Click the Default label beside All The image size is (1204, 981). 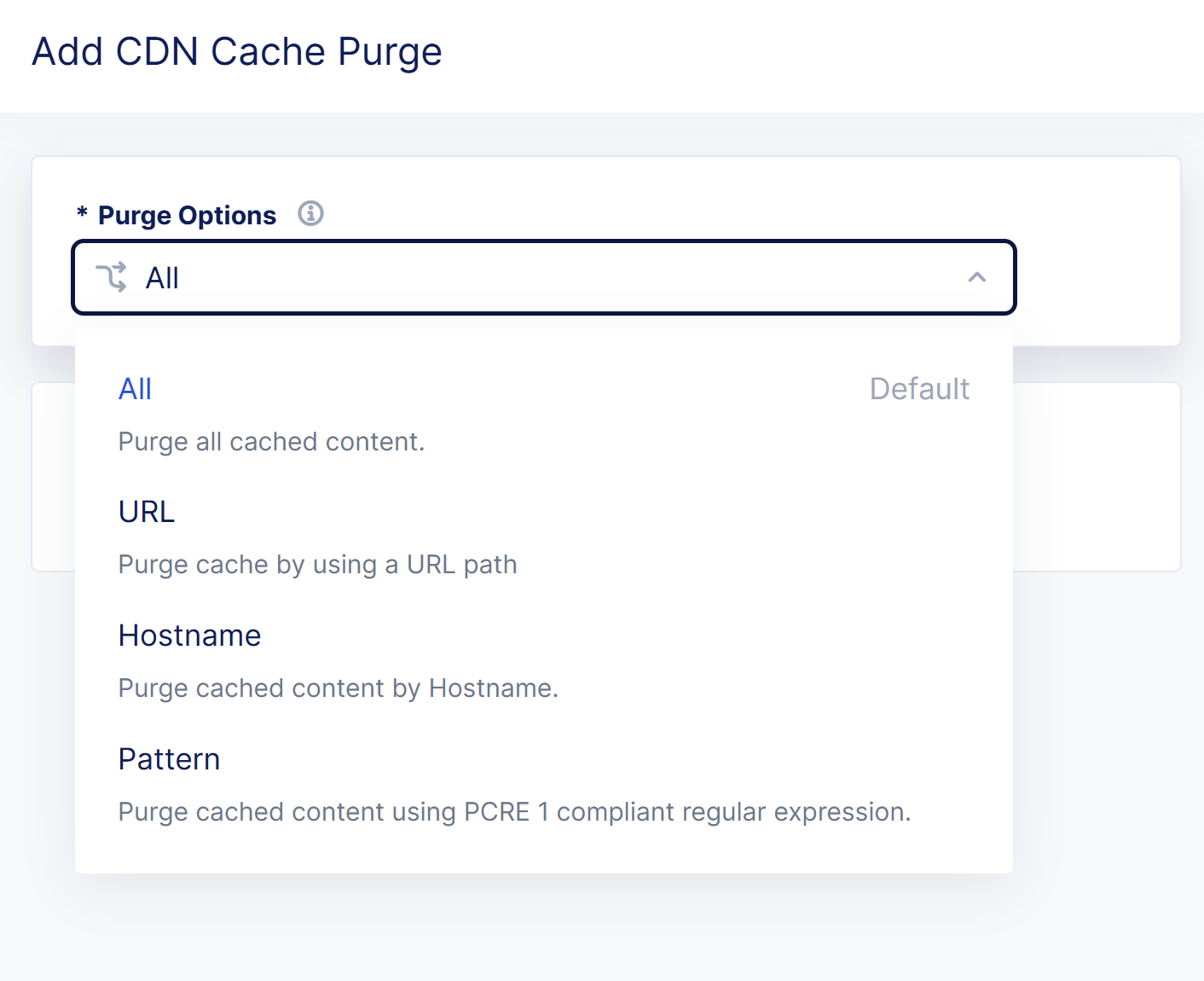click(919, 389)
